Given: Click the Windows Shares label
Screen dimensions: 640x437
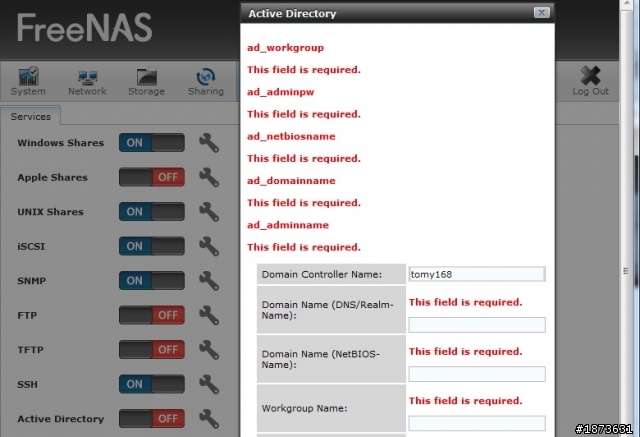Looking at the screenshot, I should pyautogui.click(x=60, y=143).
